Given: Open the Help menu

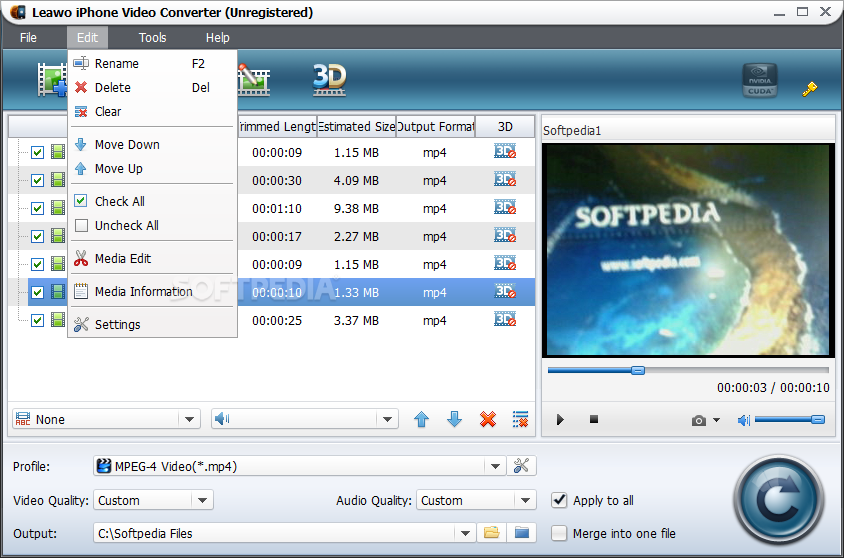Looking at the screenshot, I should pos(217,38).
